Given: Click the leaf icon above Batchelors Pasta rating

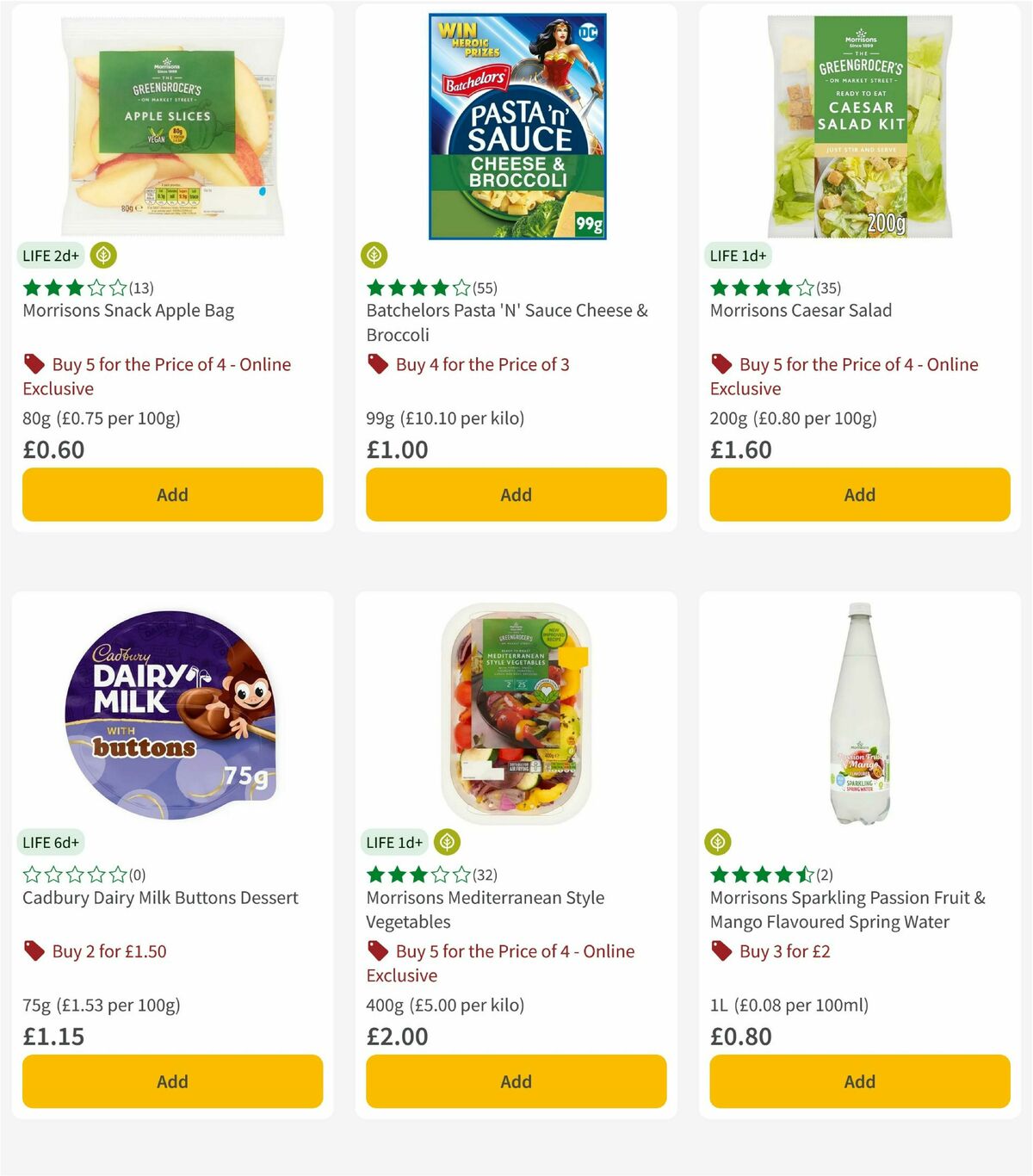Looking at the screenshot, I should pyautogui.click(x=374, y=256).
